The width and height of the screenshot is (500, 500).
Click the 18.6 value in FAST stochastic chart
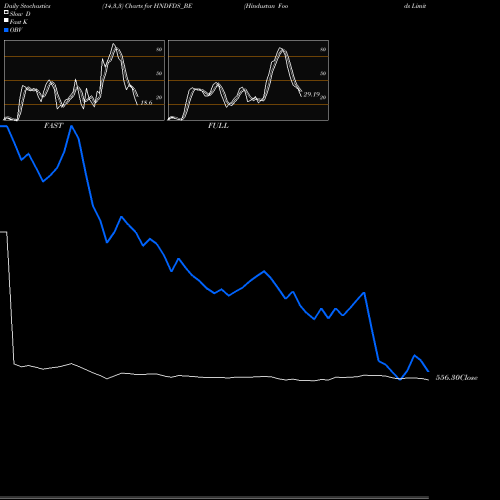146,103
